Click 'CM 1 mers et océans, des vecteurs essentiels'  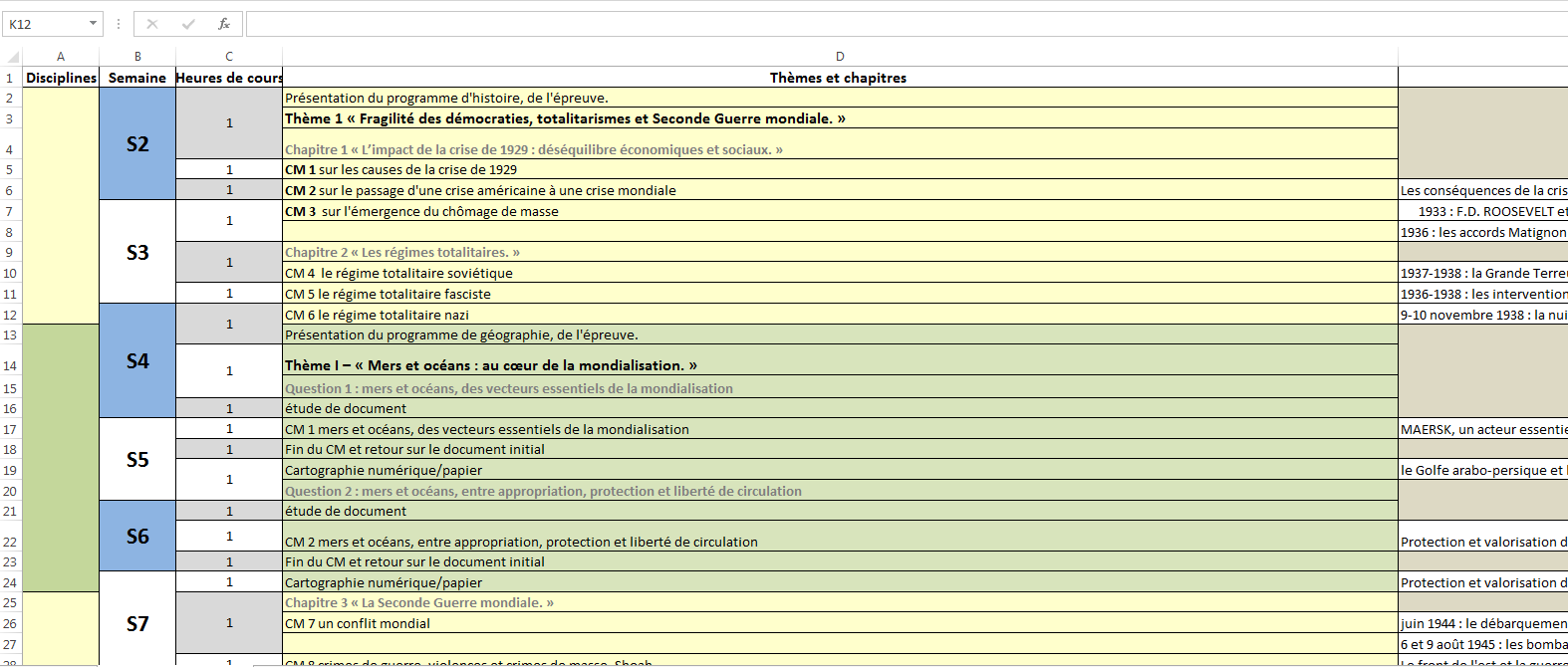pos(840,429)
